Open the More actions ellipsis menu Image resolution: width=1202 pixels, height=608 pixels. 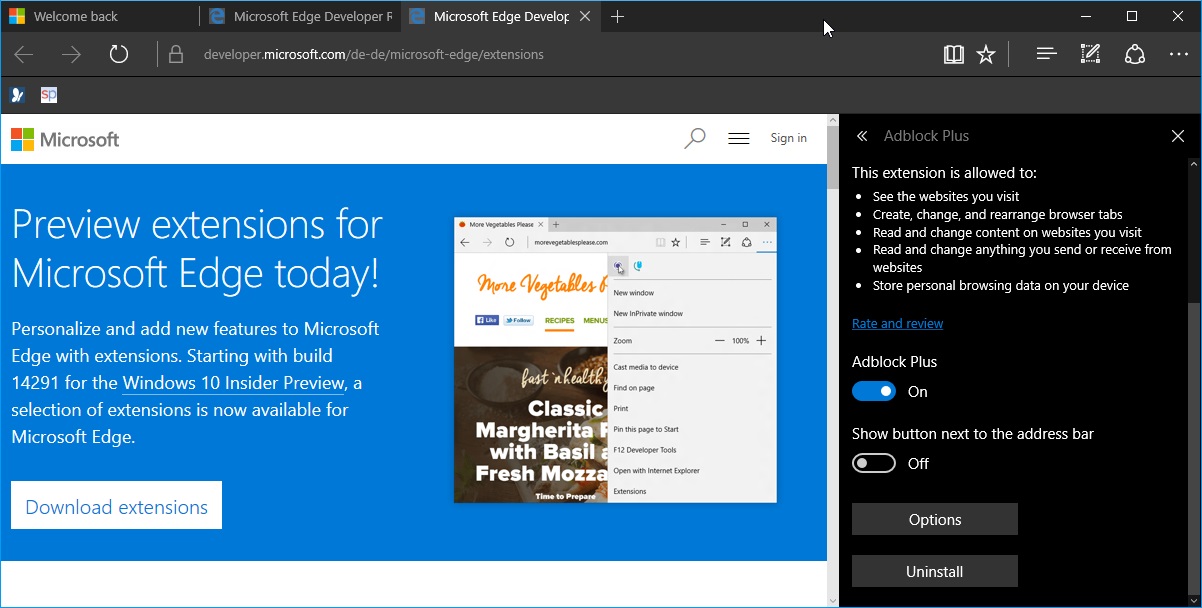[x=1179, y=54]
